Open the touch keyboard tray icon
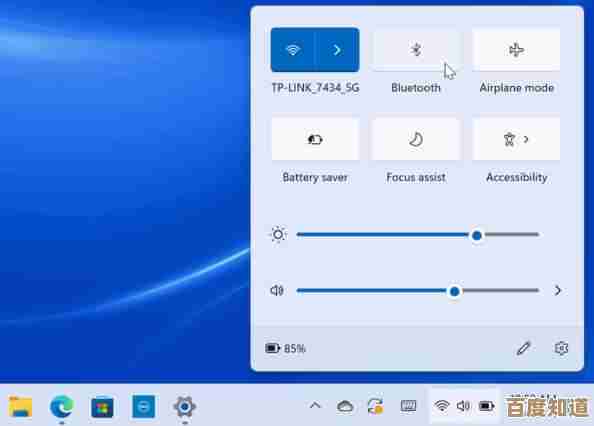 408,406
